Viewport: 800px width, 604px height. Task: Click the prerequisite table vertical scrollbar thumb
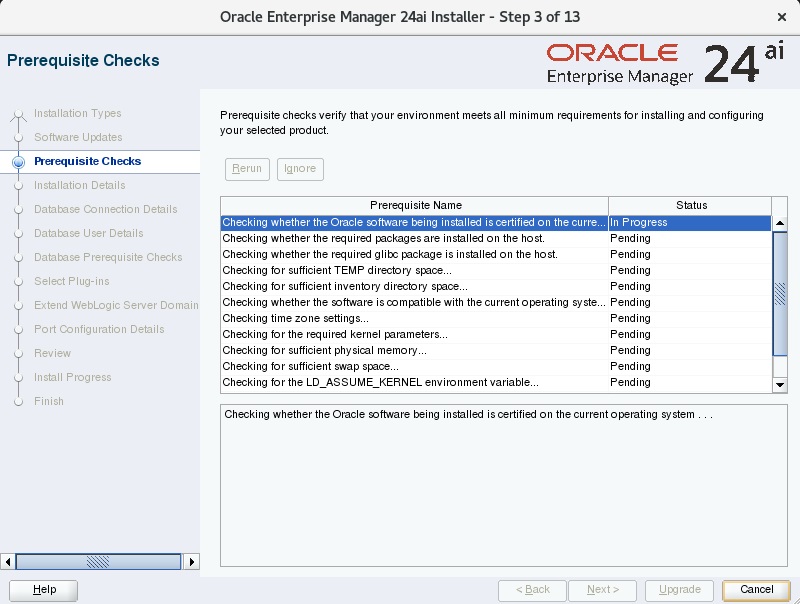tap(780, 294)
